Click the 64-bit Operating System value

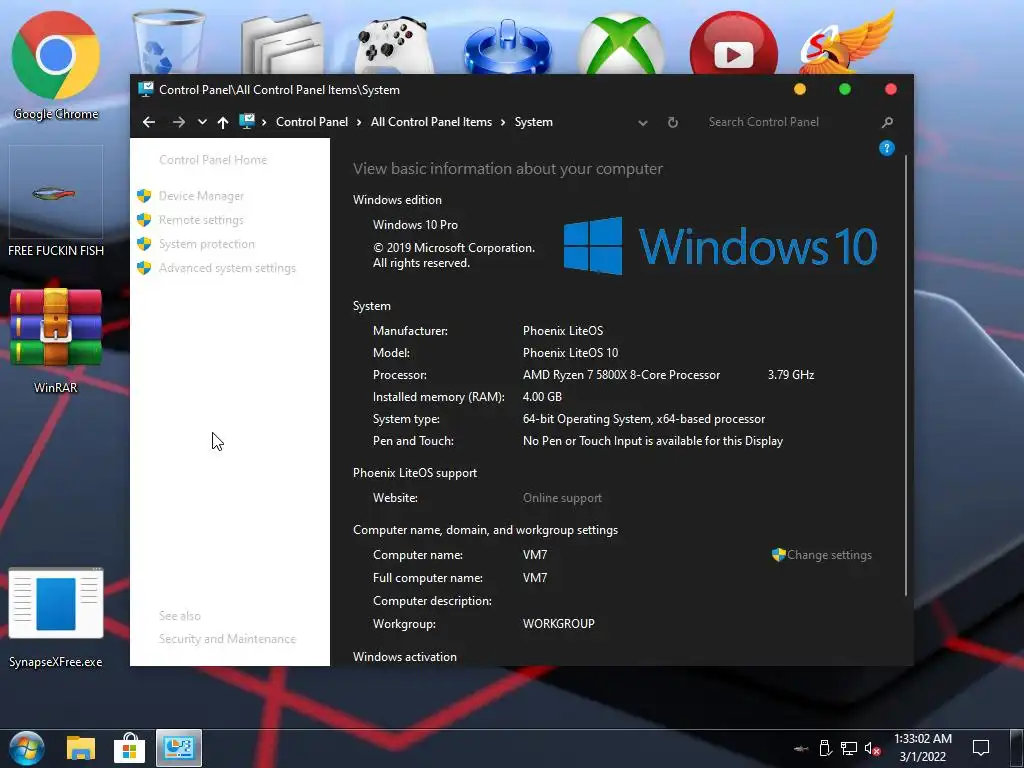[x=643, y=419]
